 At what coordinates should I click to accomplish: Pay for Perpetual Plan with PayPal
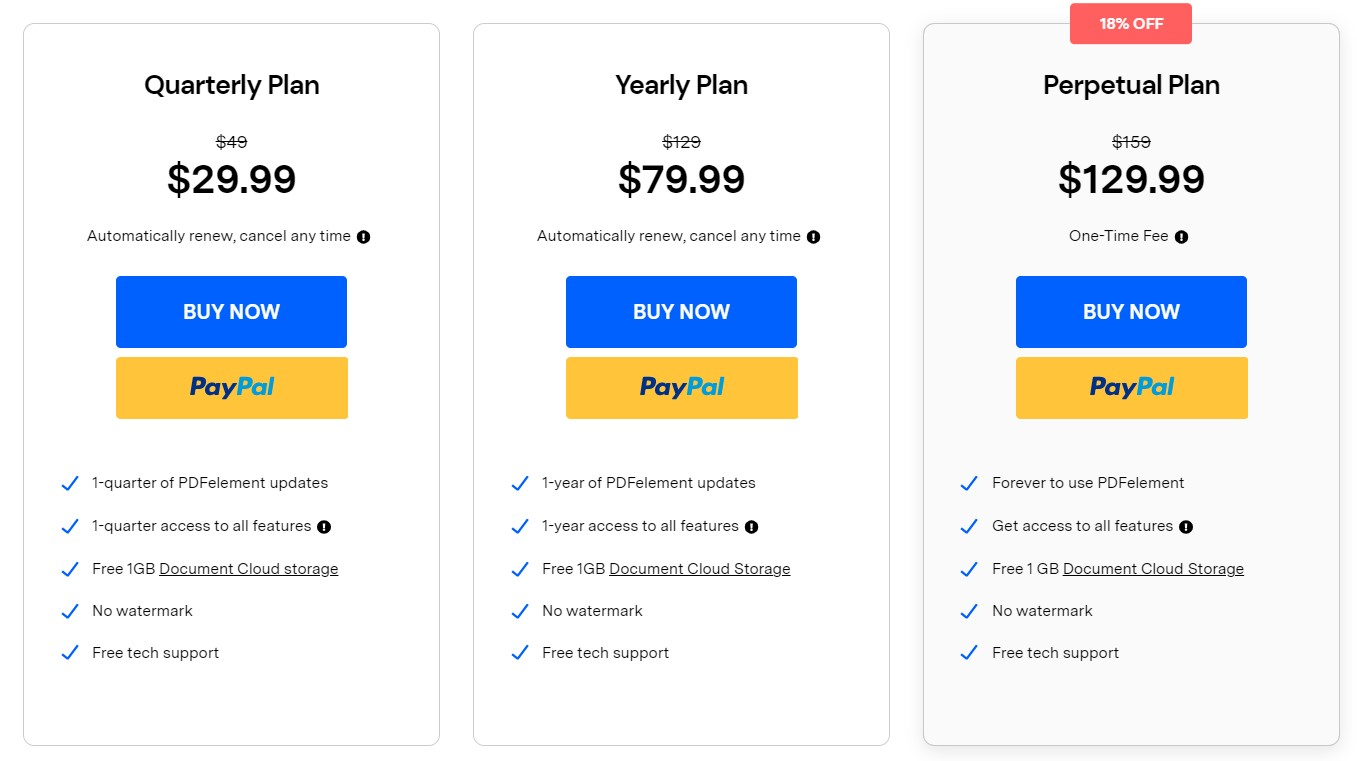click(1132, 388)
